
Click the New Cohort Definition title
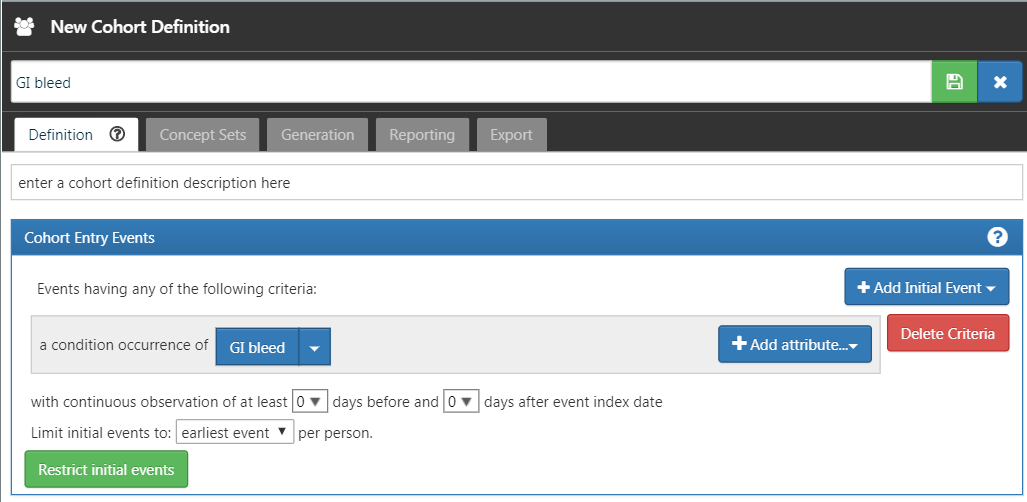[140, 27]
